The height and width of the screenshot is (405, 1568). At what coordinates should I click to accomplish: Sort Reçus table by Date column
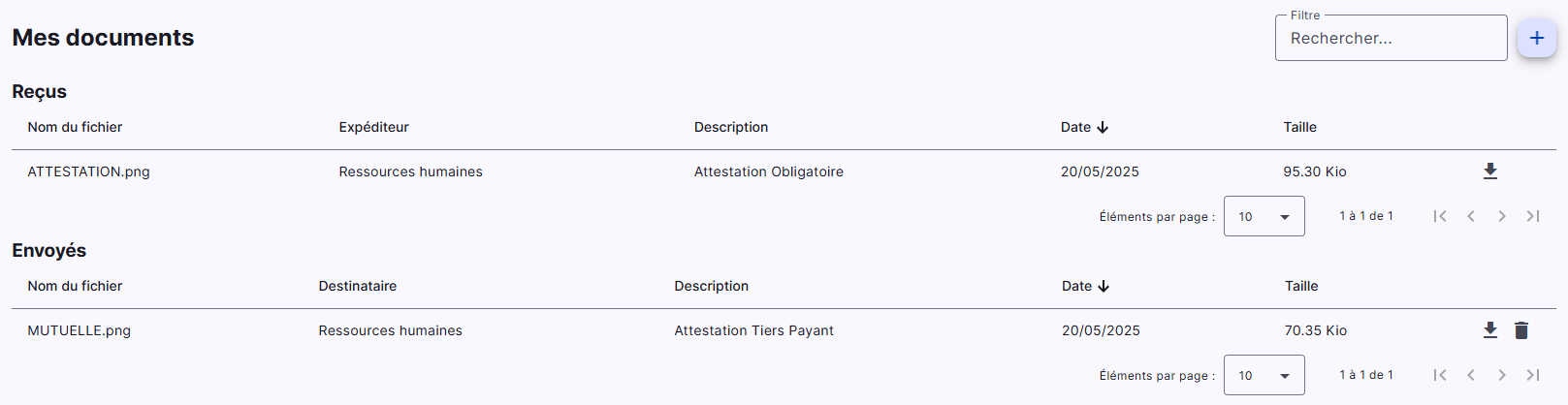1084,127
